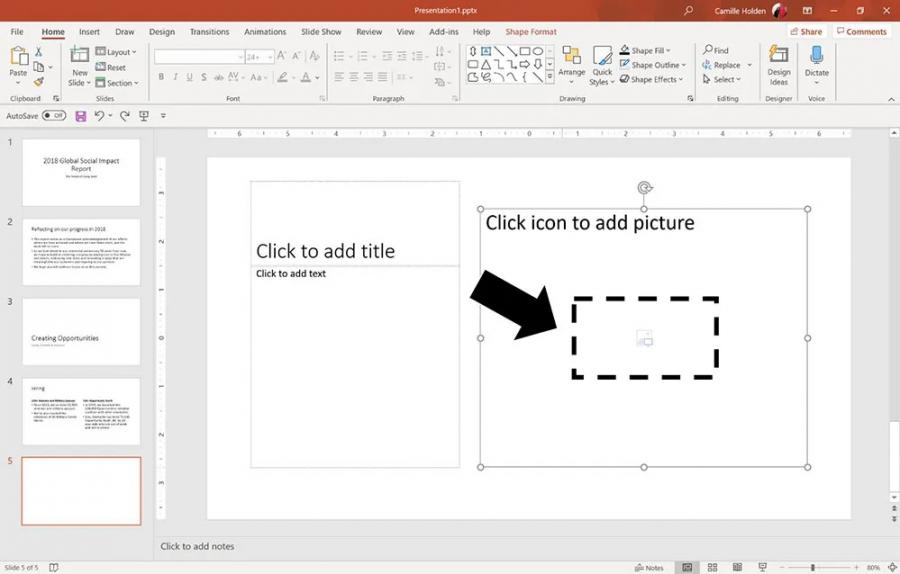Click the Text Highlight Color button
Image resolution: width=900 pixels, height=574 pixels.
click(x=282, y=76)
